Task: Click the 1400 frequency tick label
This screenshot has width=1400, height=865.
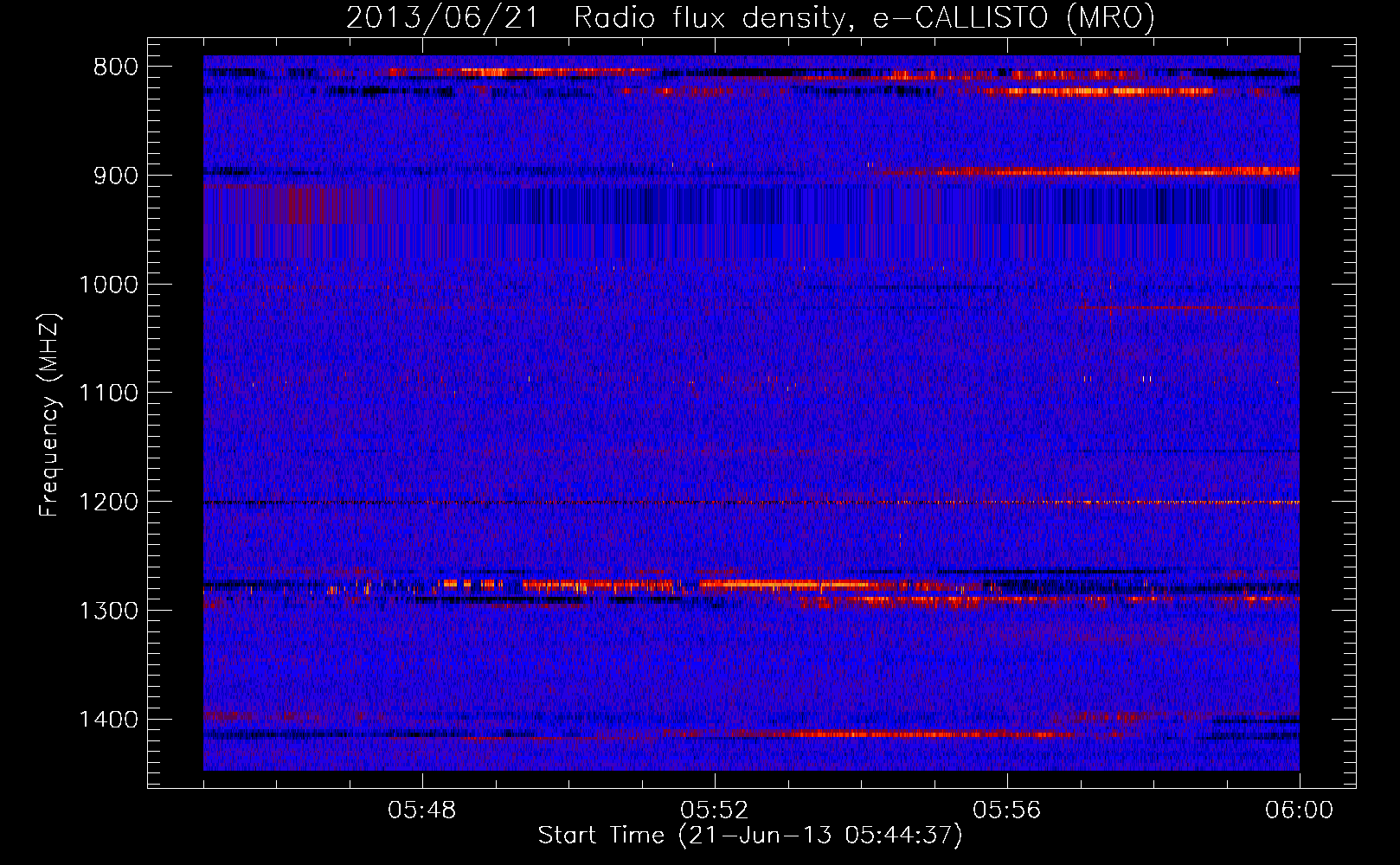Action: pyautogui.click(x=109, y=720)
